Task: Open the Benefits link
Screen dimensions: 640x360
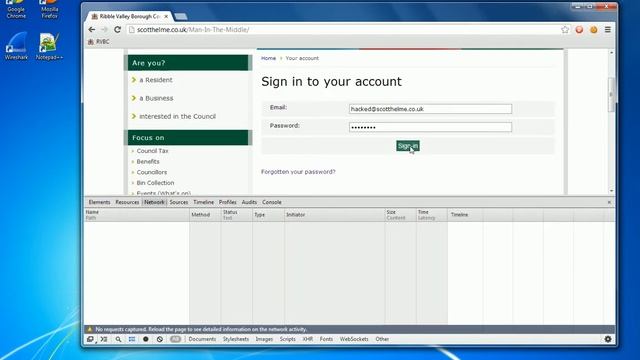Action: [148, 161]
